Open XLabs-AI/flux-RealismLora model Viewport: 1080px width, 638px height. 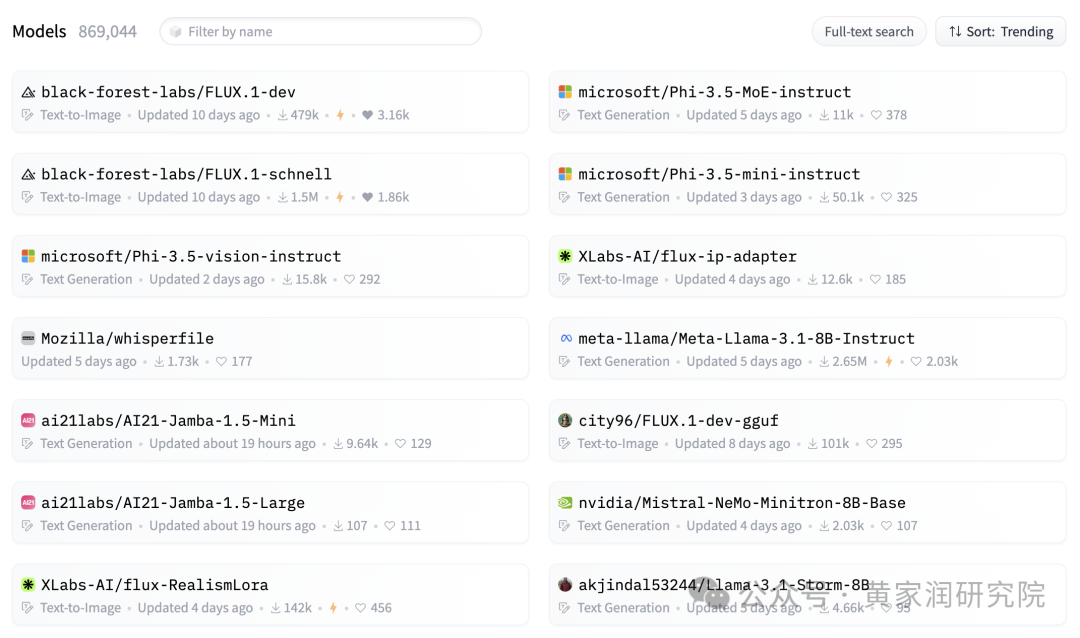(154, 584)
